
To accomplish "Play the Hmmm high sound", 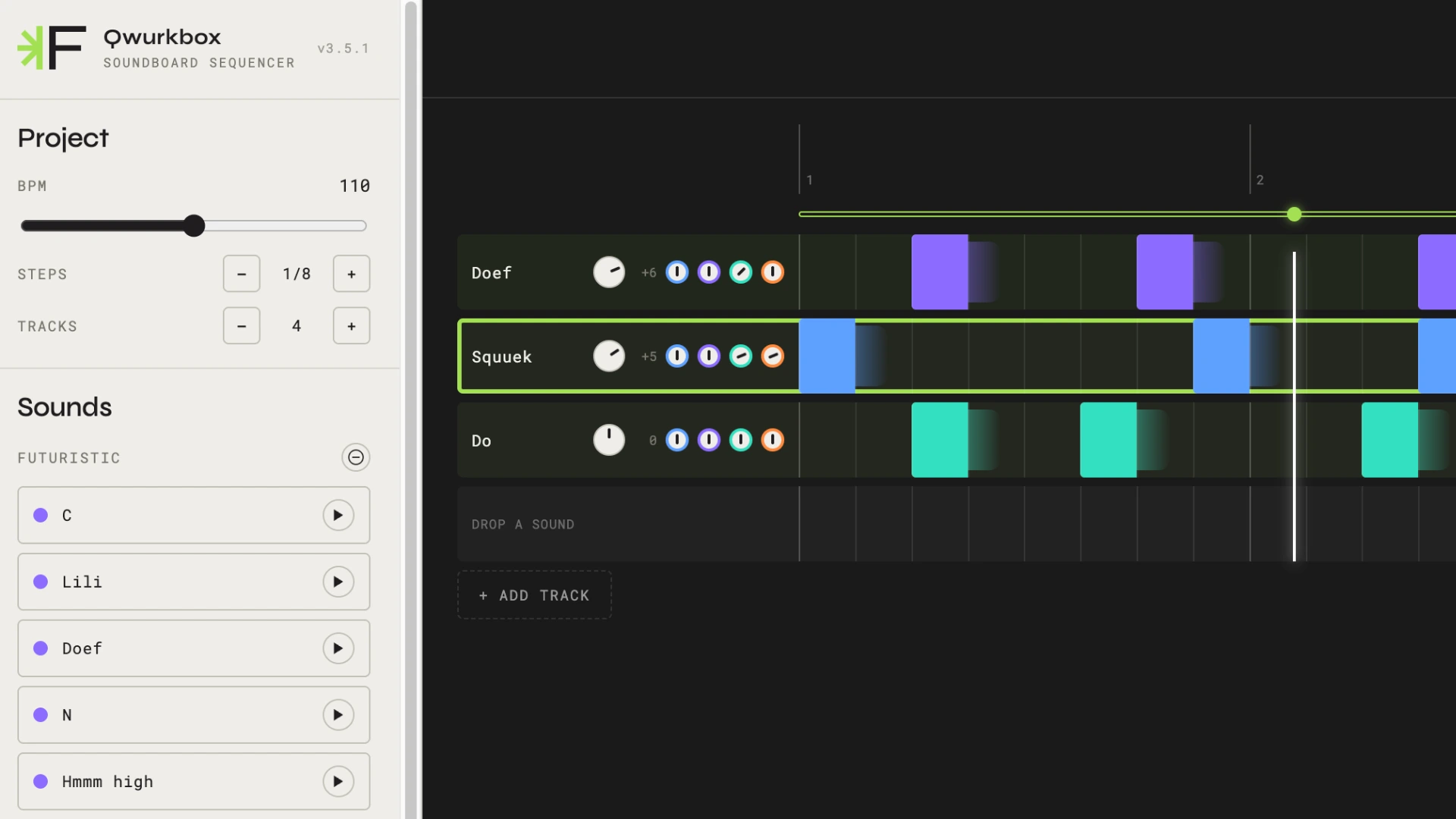I will 338,782.
